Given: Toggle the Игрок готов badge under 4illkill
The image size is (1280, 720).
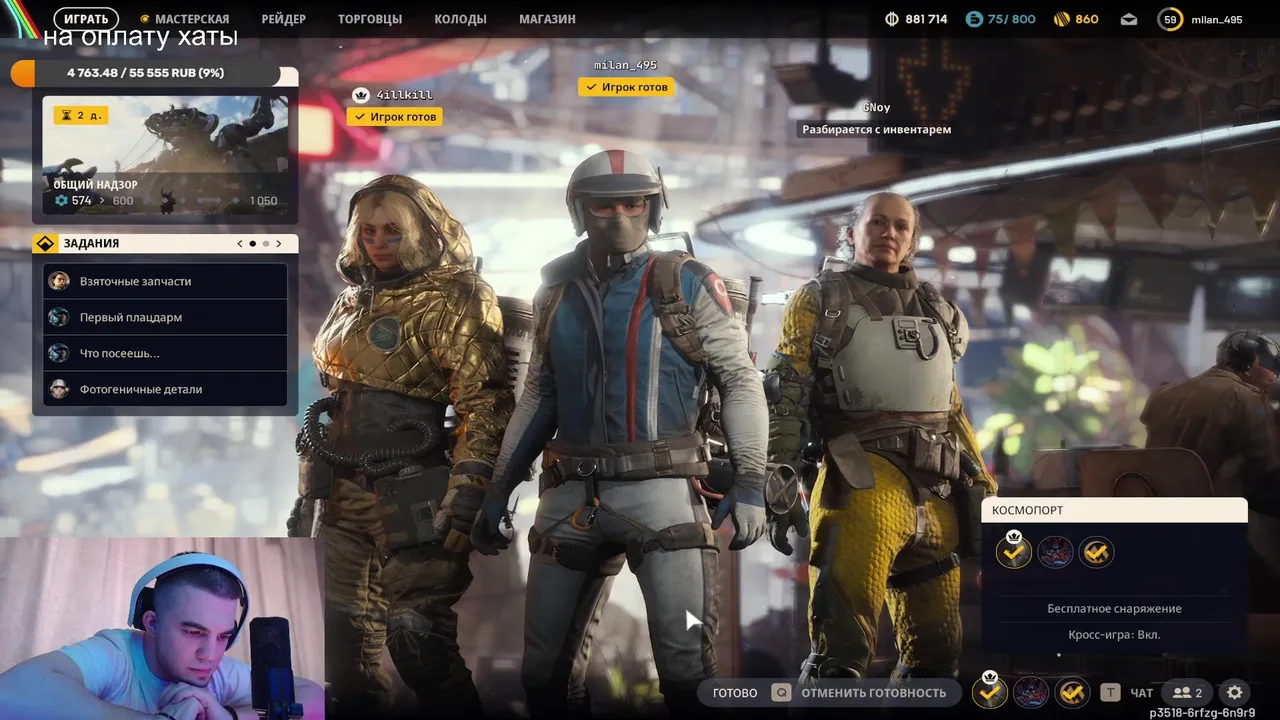Looking at the screenshot, I should (x=395, y=116).
